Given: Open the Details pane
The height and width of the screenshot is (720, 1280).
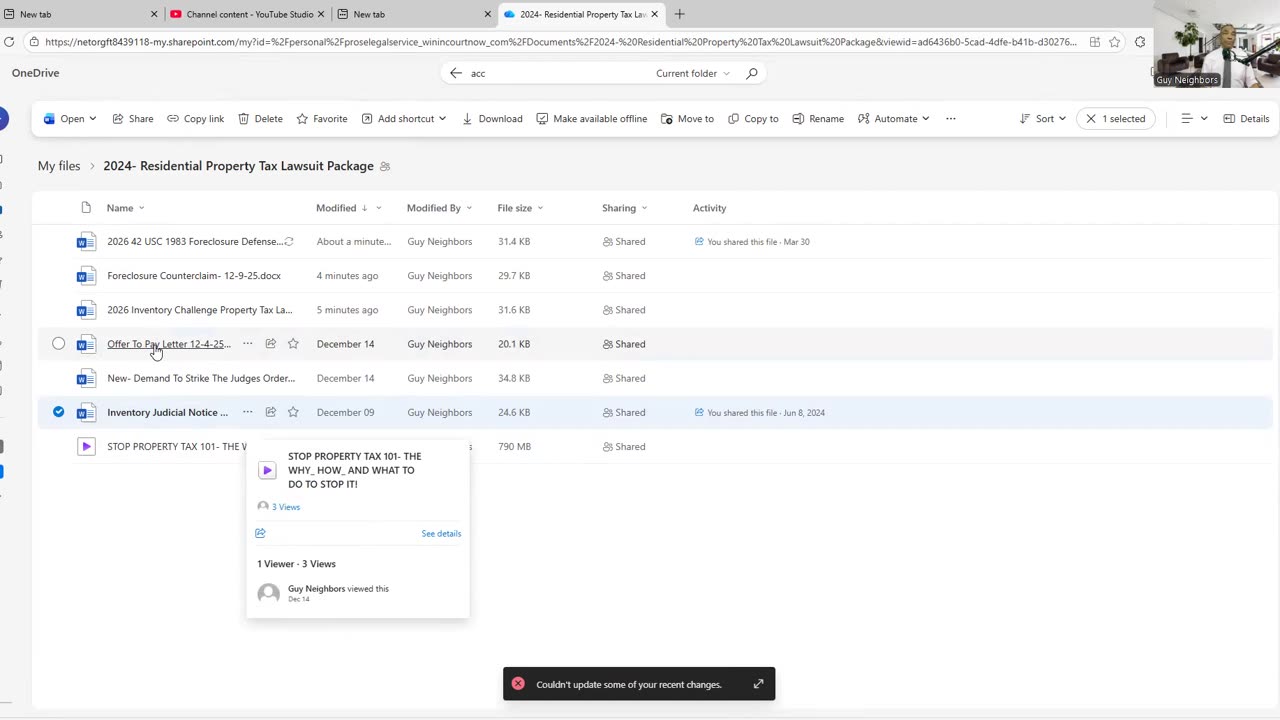Looking at the screenshot, I should [x=1246, y=119].
